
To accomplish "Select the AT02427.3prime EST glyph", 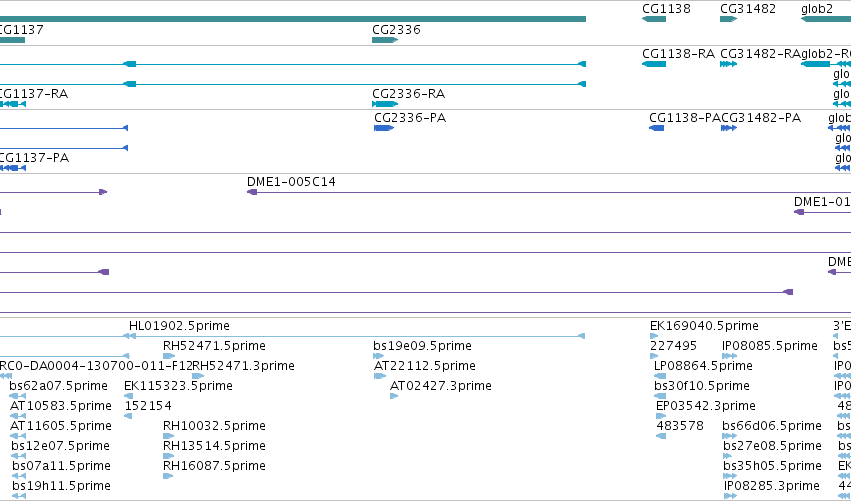I will 394,396.
